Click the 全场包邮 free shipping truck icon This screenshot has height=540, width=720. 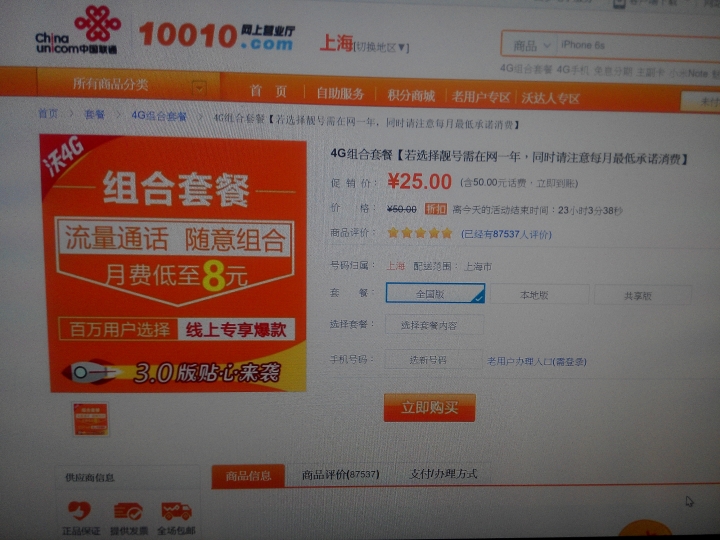[176, 511]
